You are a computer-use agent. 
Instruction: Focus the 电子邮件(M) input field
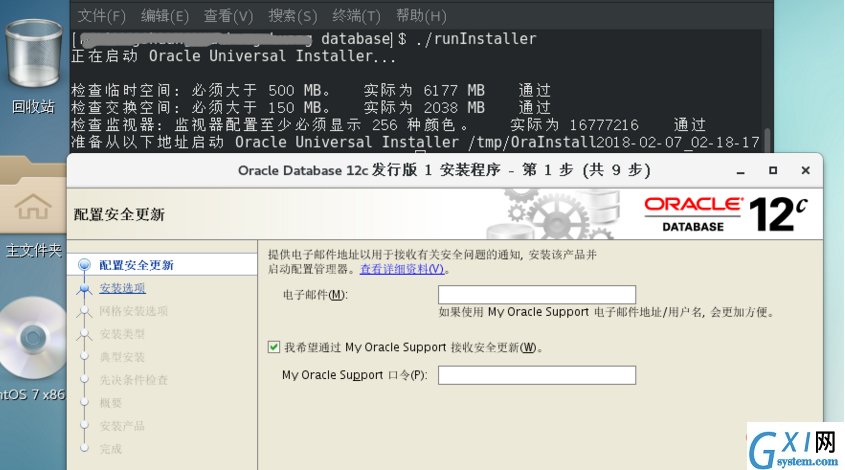537,295
